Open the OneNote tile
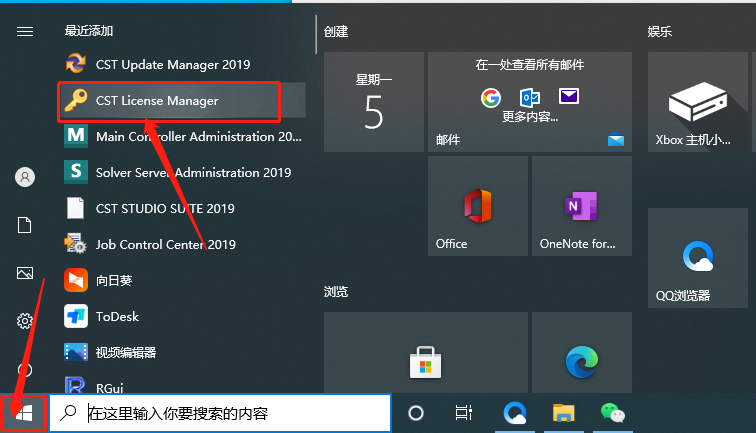The width and height of the screenshot is (756, 433). click(x=582, y=206)
